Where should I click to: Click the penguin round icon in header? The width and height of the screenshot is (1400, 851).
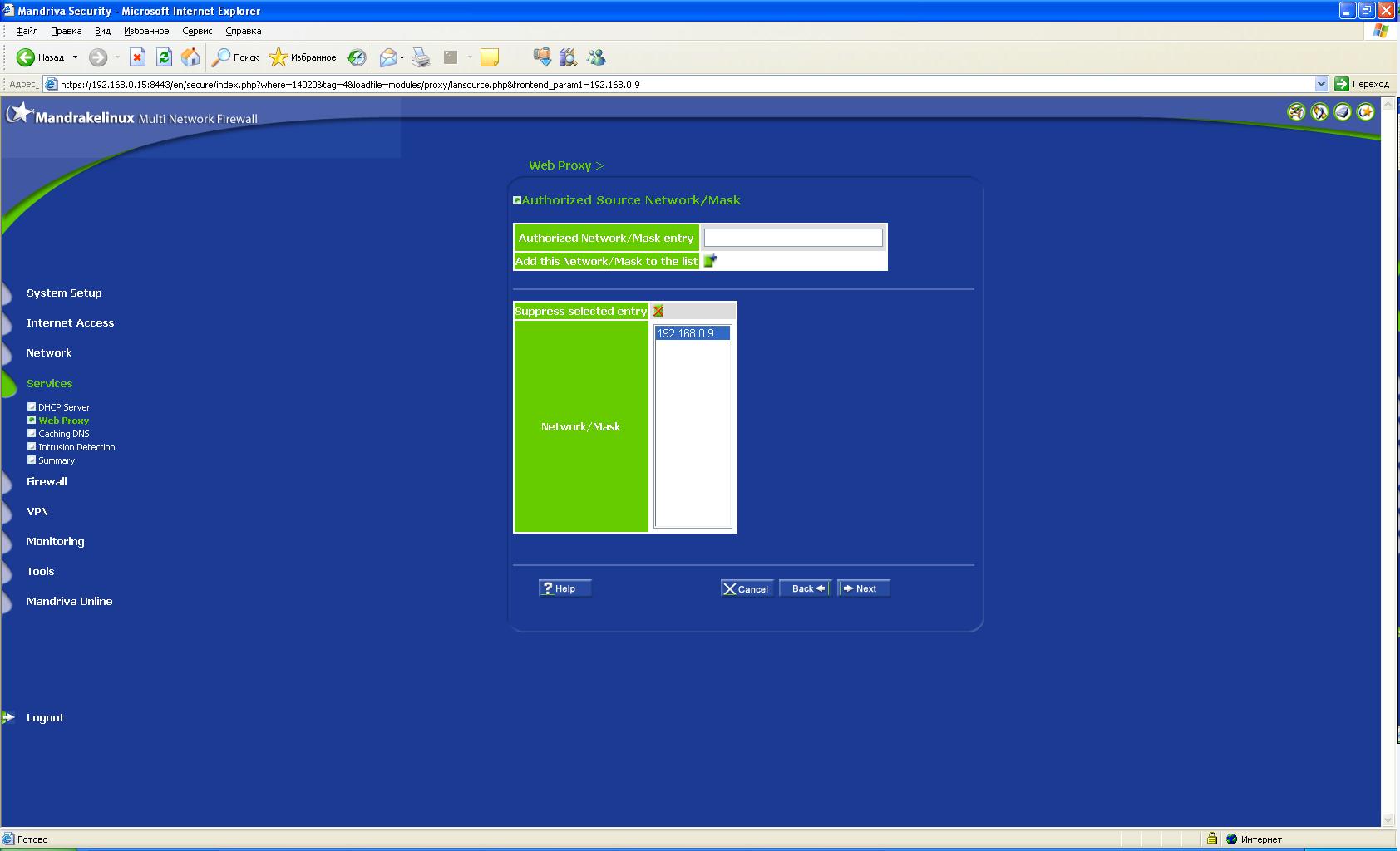tap(1319, 111)
